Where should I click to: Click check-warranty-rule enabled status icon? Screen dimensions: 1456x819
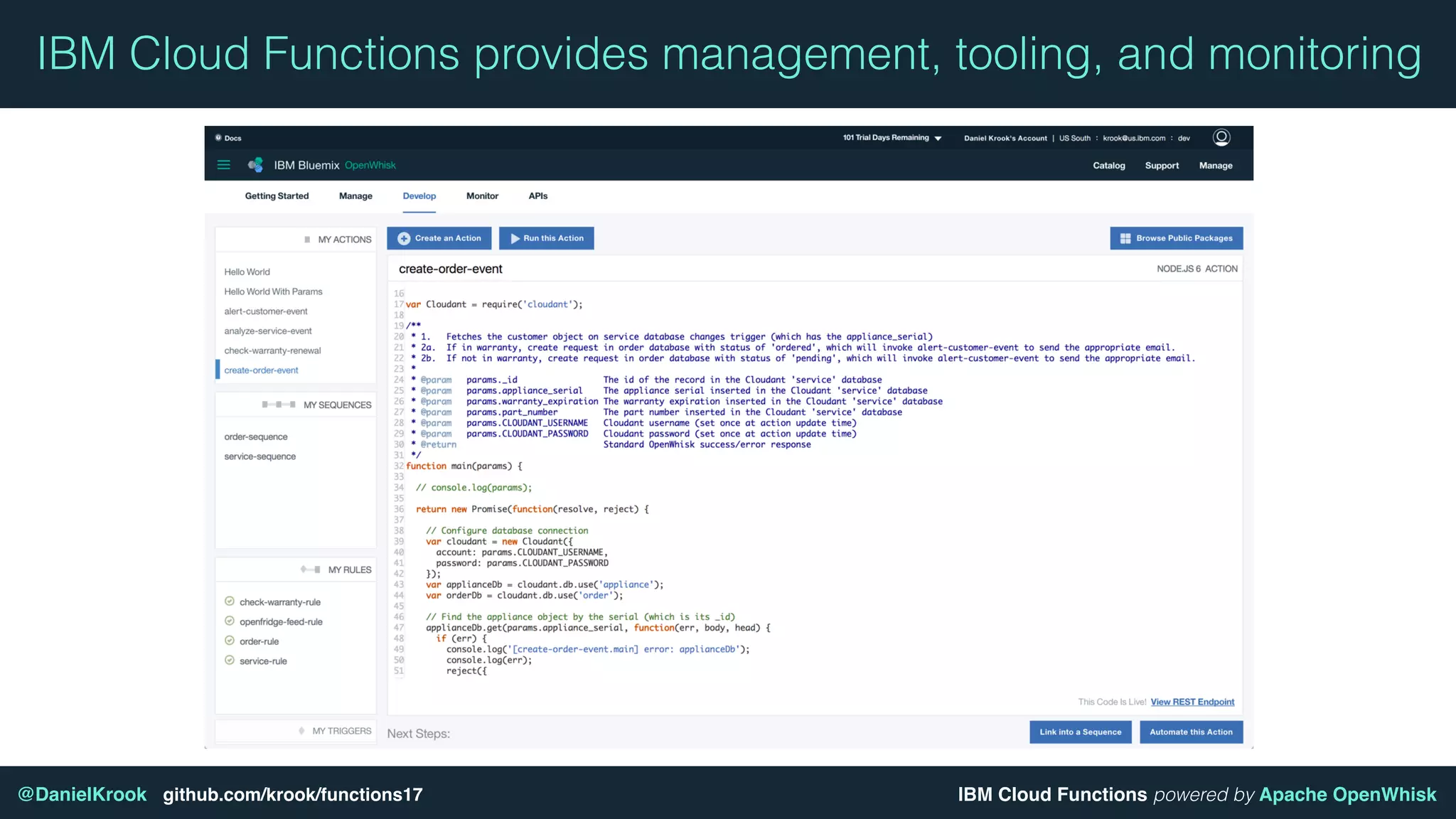[x=230, y=601]
